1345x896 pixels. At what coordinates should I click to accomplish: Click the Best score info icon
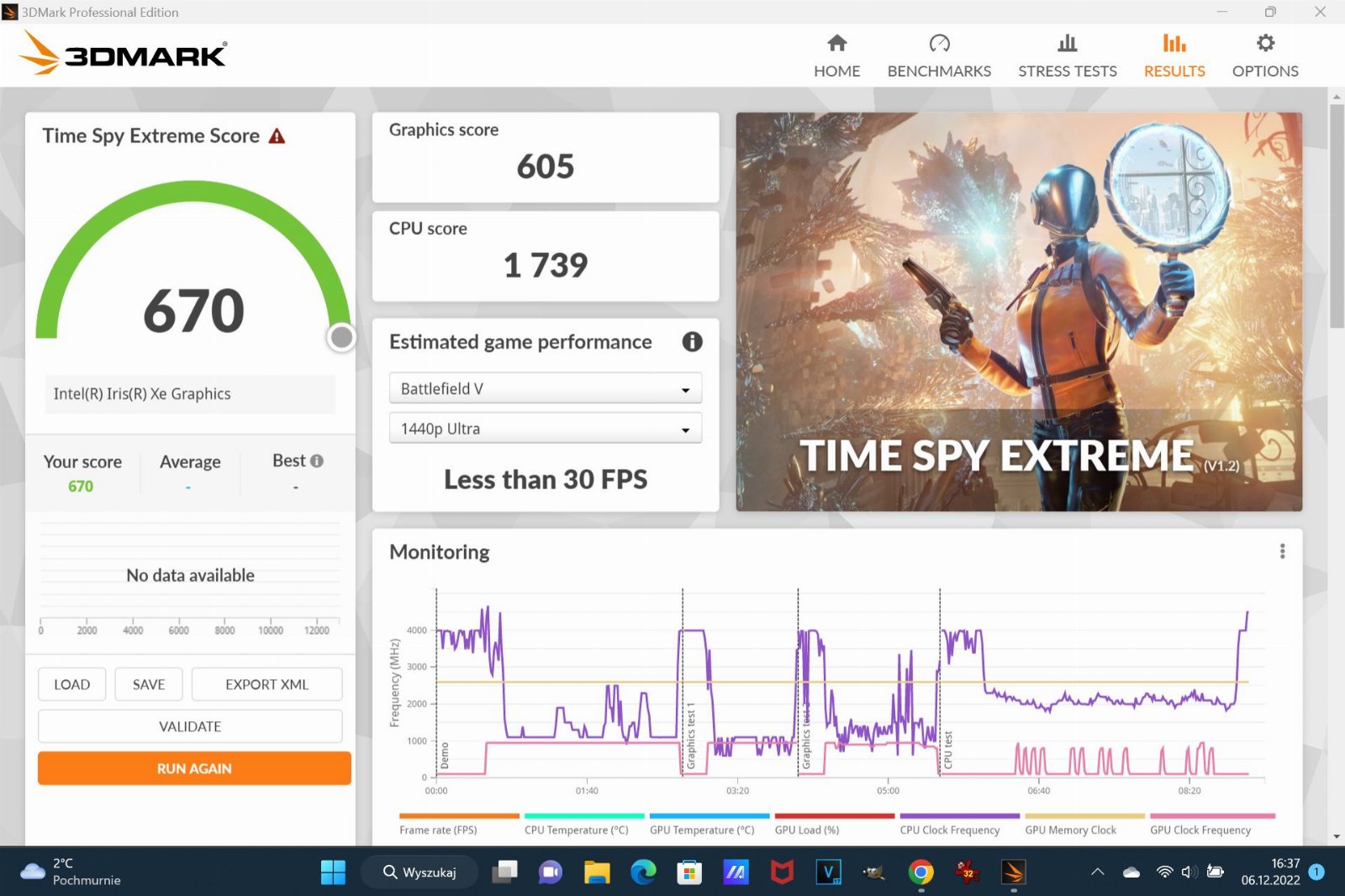coord(317,461)
